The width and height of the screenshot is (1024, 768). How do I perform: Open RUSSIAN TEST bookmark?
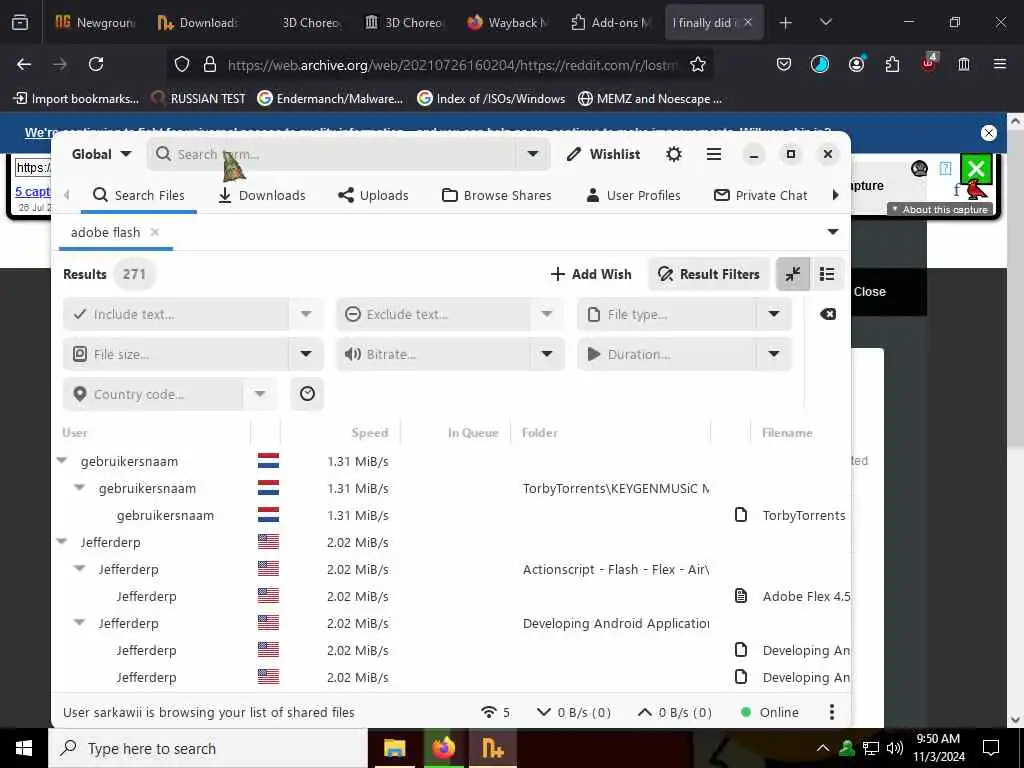[x=199, y=99]
